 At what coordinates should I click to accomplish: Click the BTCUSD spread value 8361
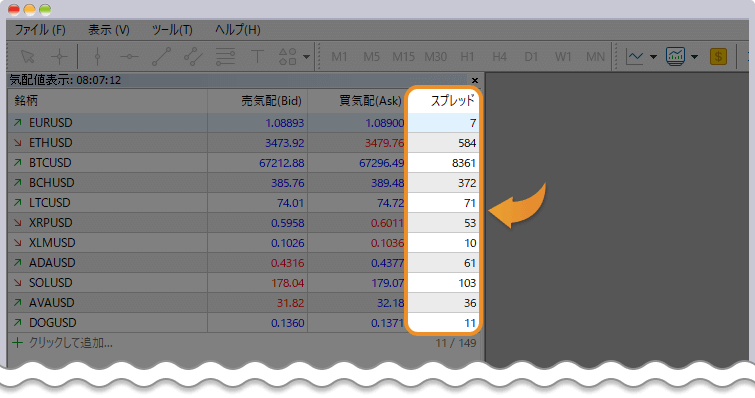pos(464,163)
